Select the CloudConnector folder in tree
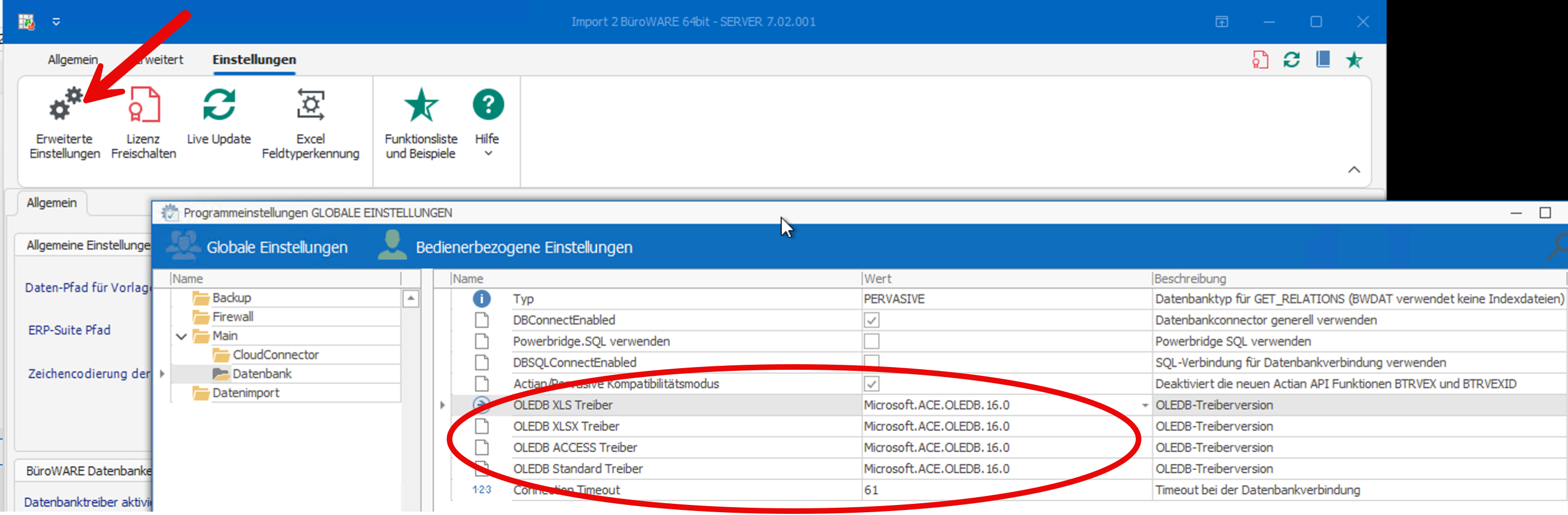 tap(275, 354)
